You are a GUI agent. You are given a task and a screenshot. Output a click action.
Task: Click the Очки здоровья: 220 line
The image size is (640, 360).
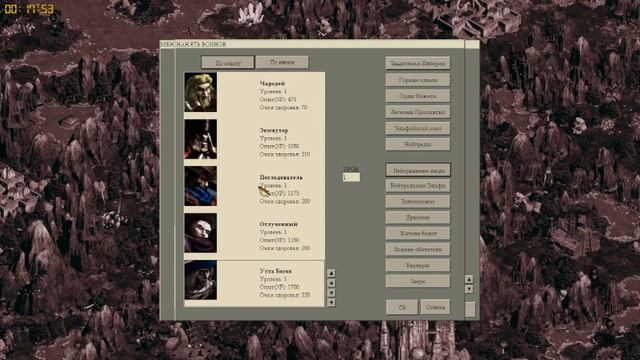tap(285, 295)
